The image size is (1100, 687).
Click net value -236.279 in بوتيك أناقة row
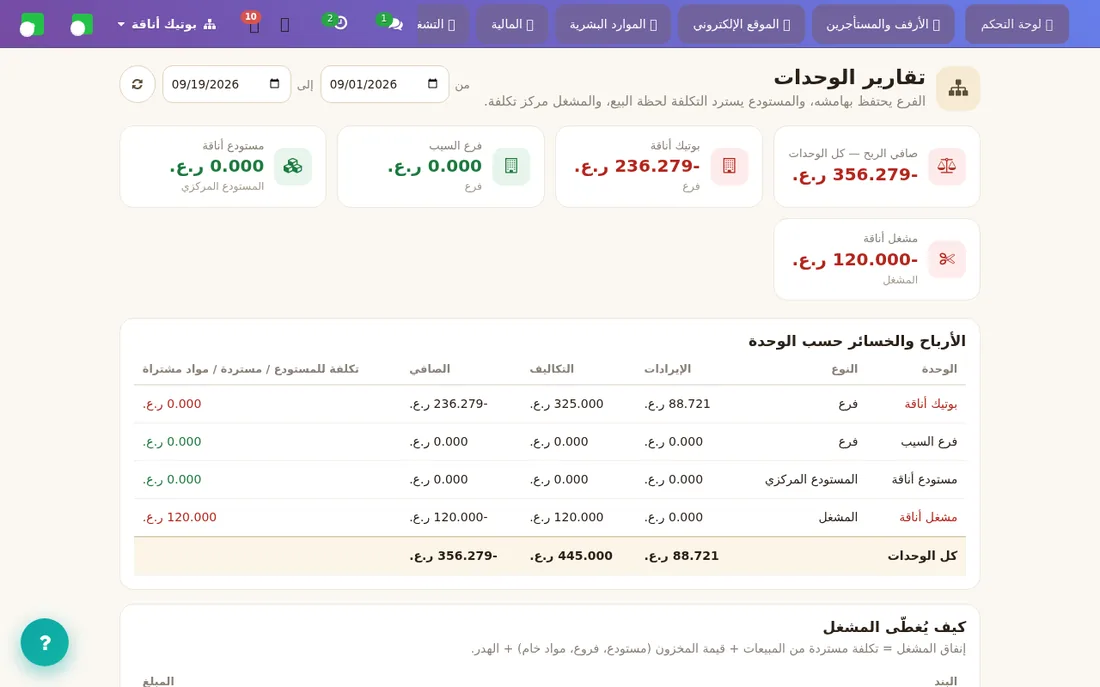coord(448,404)
